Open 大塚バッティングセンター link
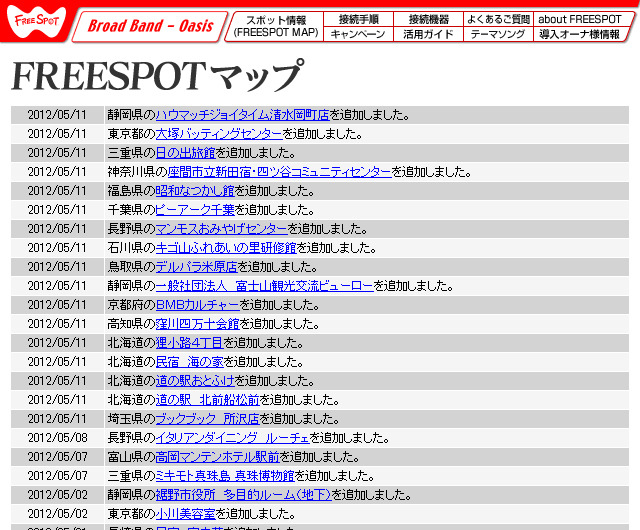This screenshot has width=640, height=530. (219, 134)
